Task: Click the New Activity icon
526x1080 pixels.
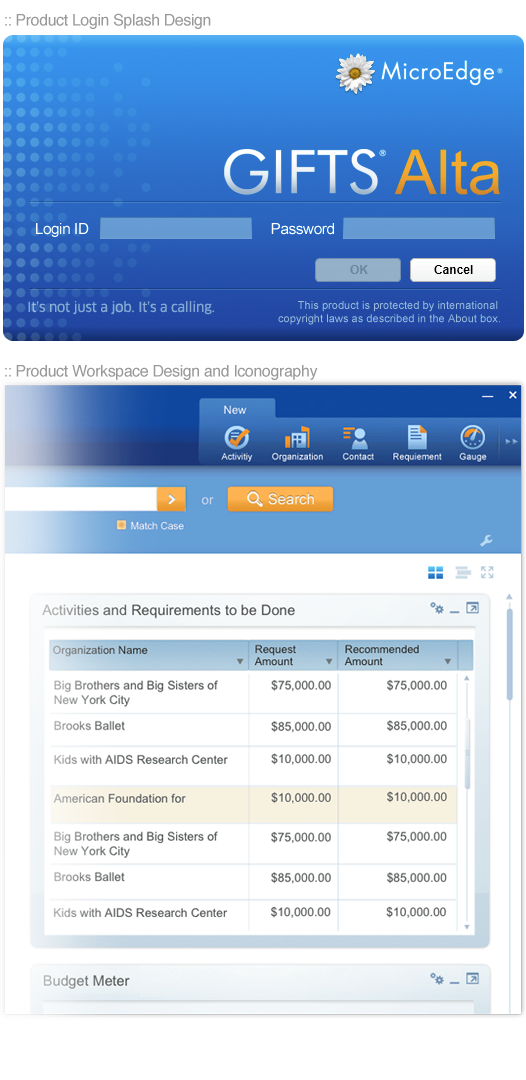Action: click(x=237, y=437)
